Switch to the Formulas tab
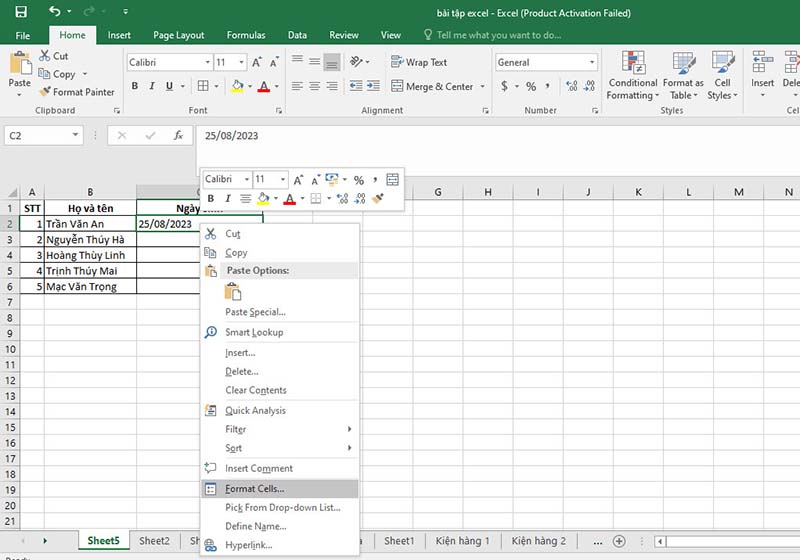800x560 pixels. (246, 35)
